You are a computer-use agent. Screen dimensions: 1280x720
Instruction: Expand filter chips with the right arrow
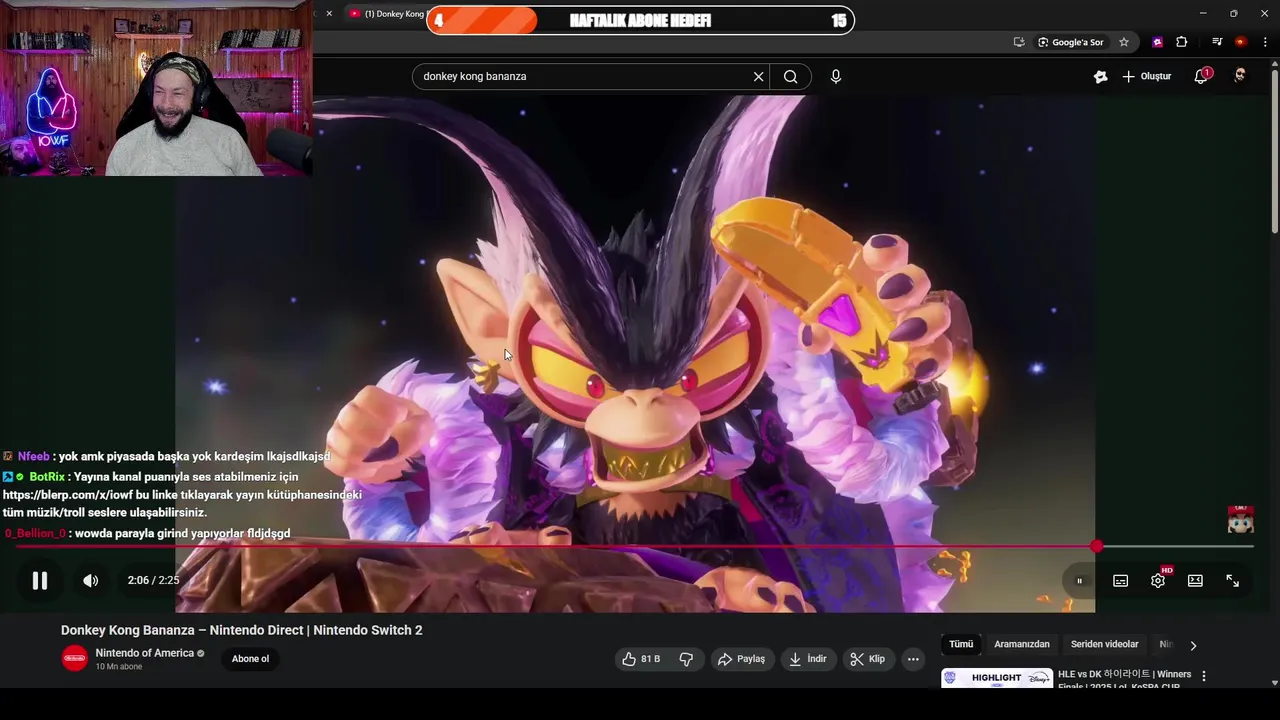click(x=1192, y=646)
